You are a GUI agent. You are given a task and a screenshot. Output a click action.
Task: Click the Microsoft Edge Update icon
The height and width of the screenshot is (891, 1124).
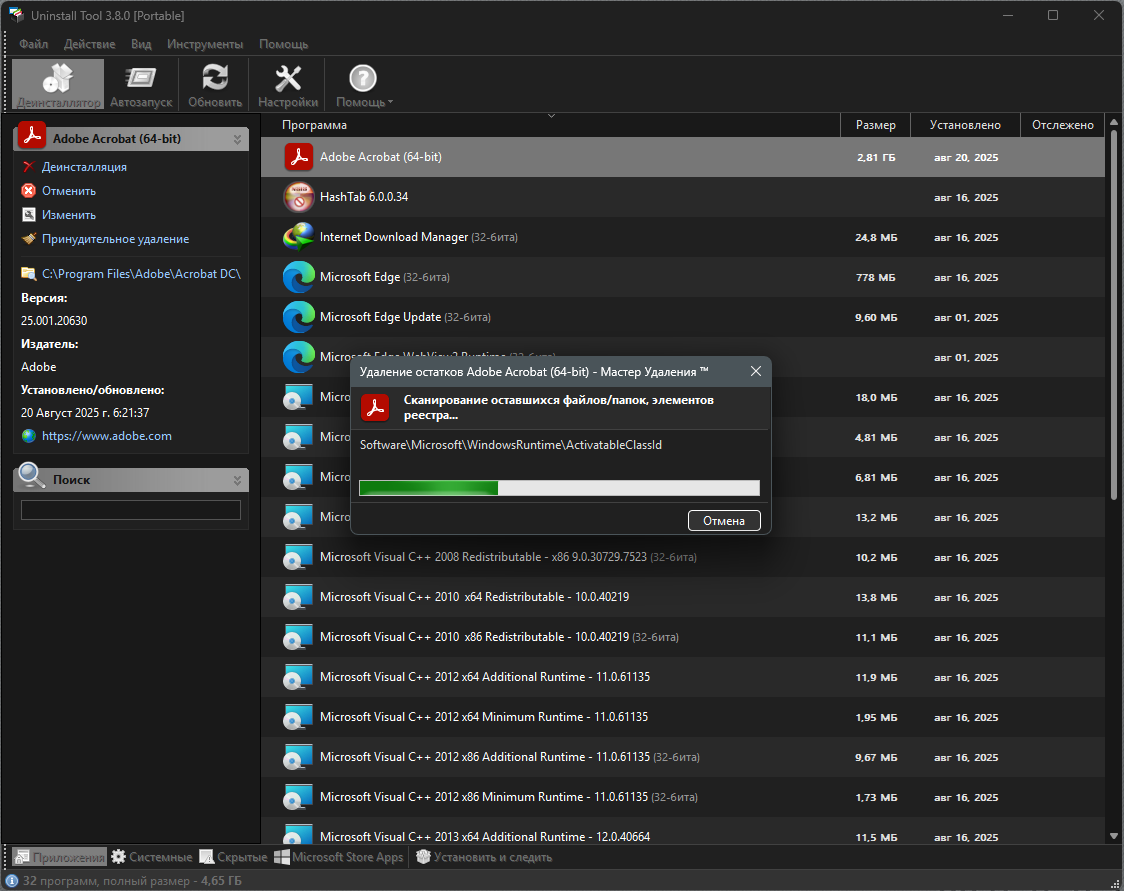coord(299,317)
